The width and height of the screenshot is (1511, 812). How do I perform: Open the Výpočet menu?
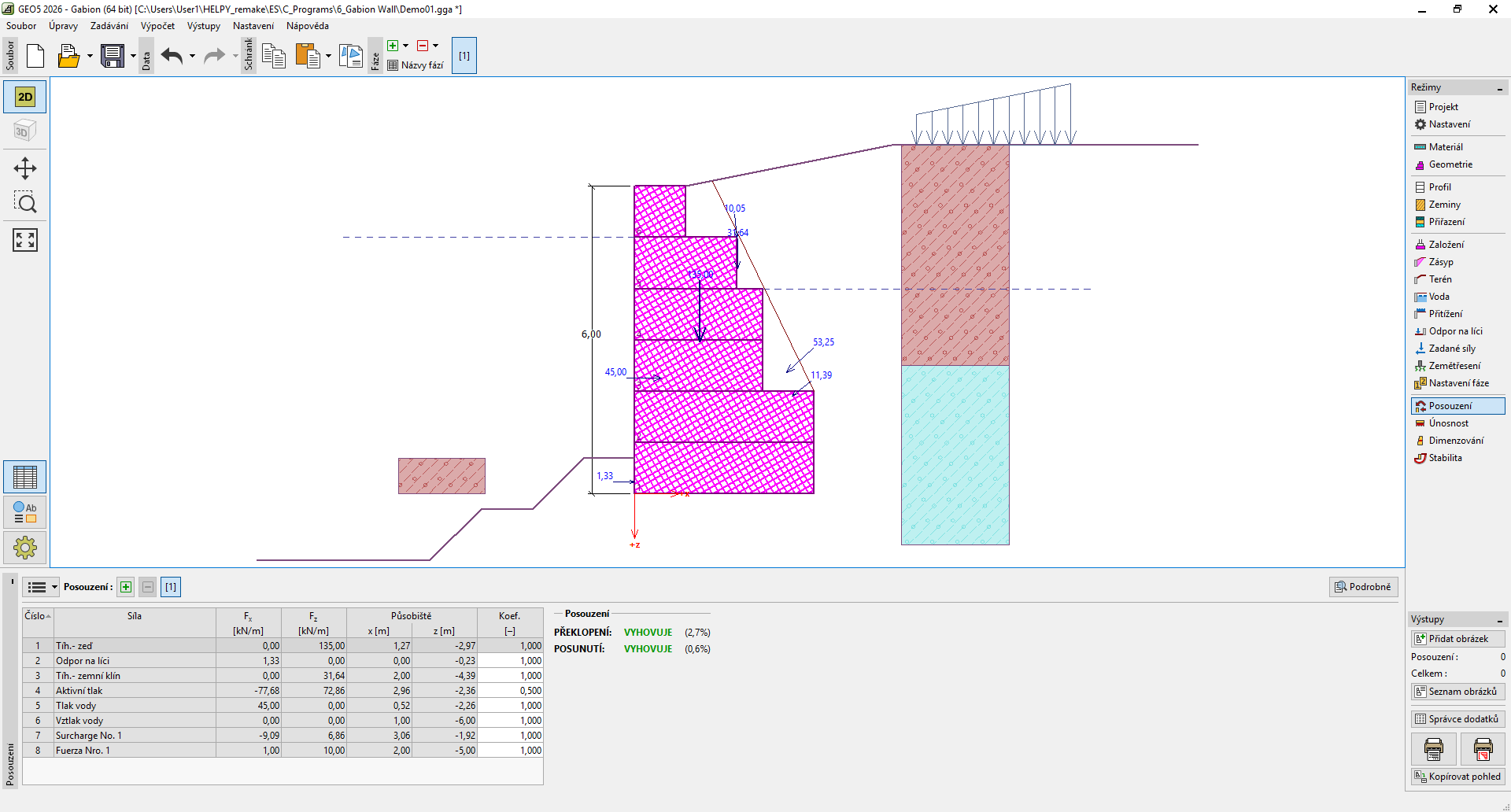point(157,26)
